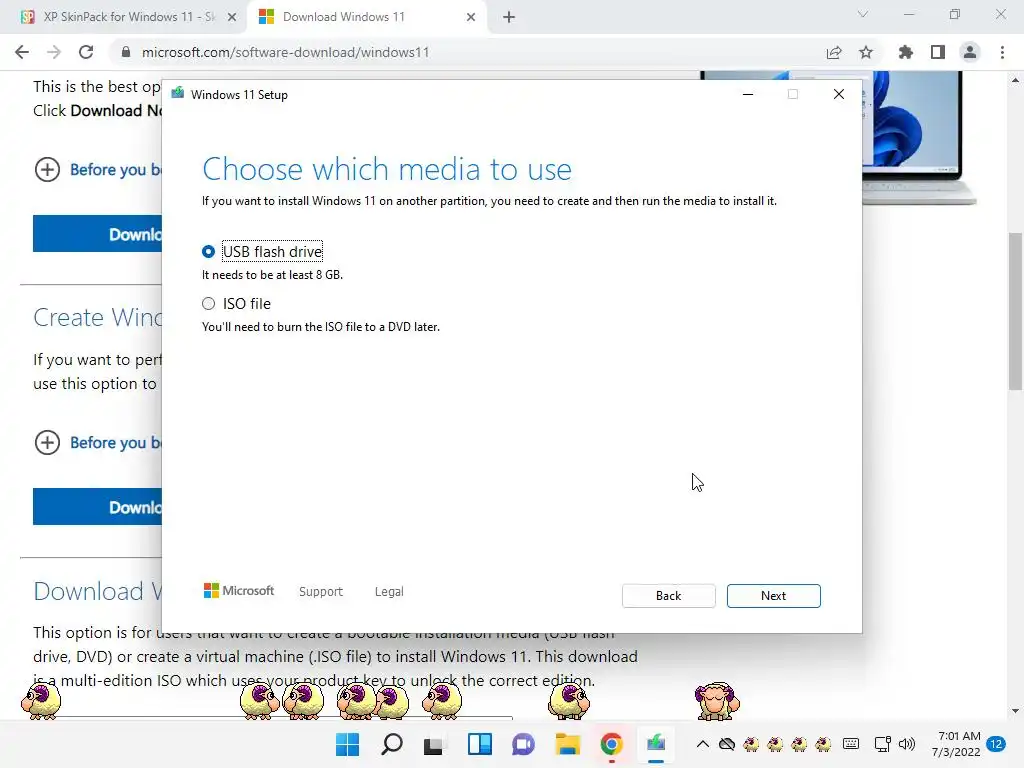Bookmark this page with star icon

pyautogui.click(x=866, y=52)
